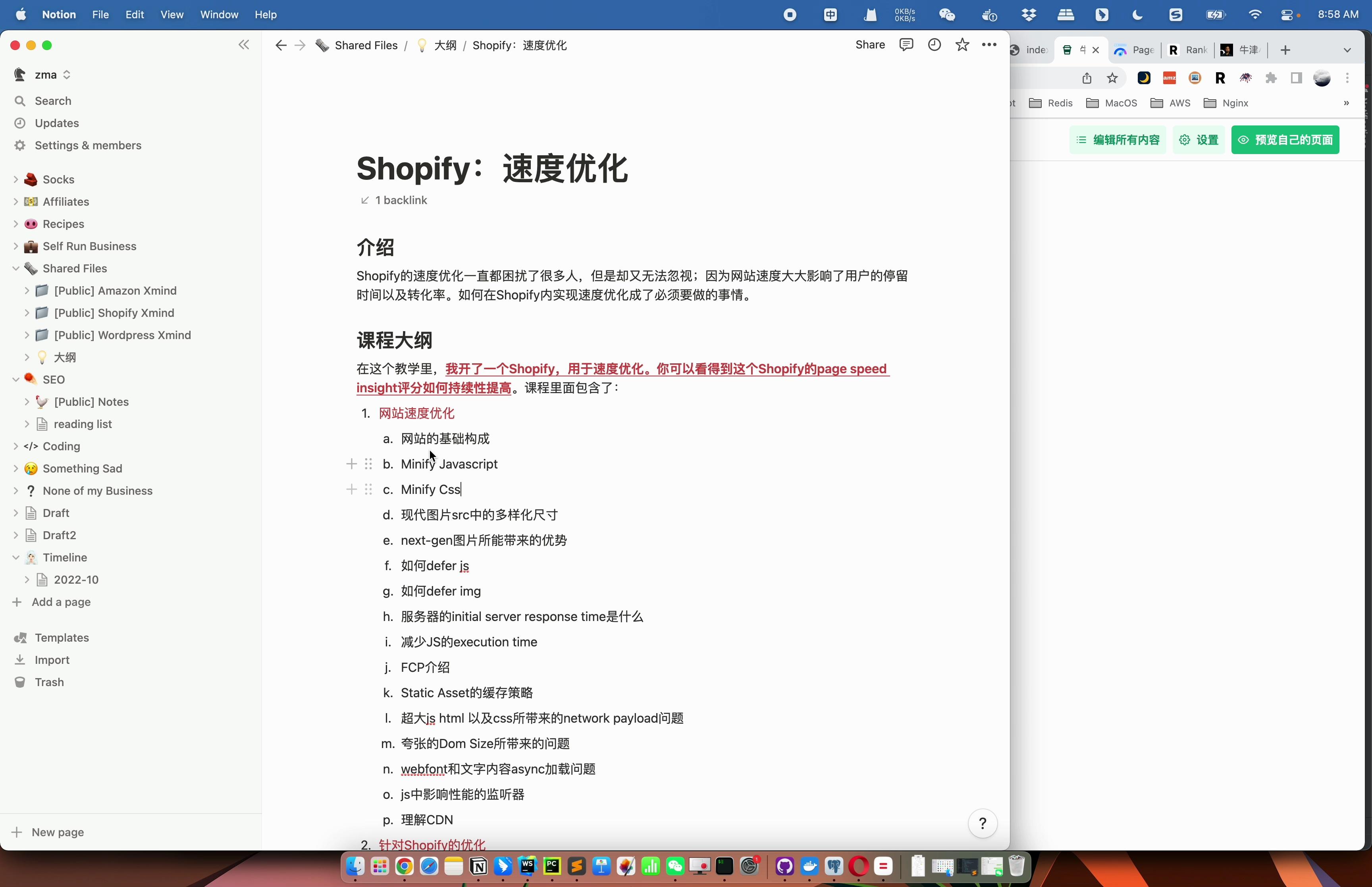Image resolution: width=1372 pixels, height=887 pixels.
Task: Click the help question mark button
Action: tap(983, 823)
